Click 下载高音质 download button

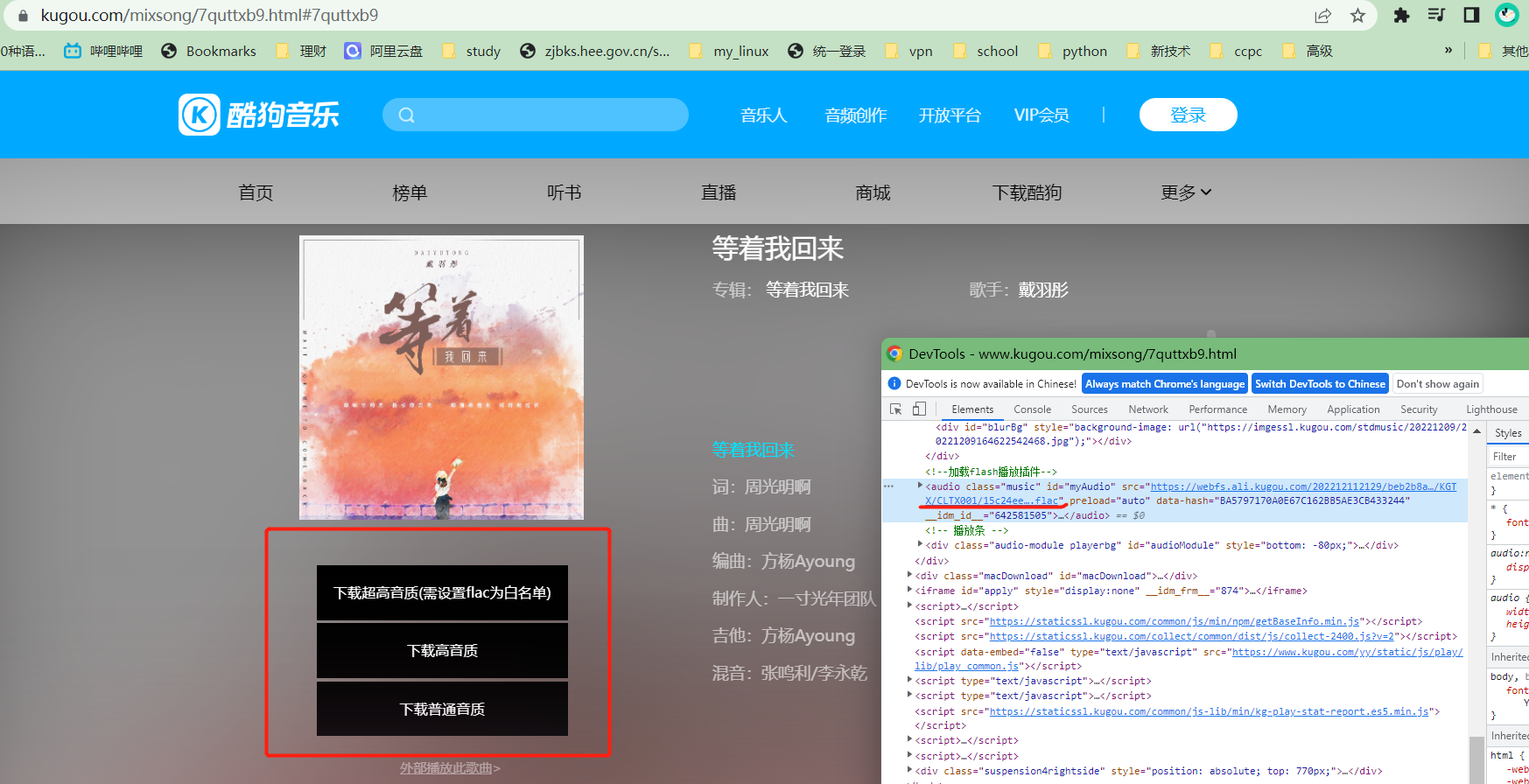pos(442,650)
